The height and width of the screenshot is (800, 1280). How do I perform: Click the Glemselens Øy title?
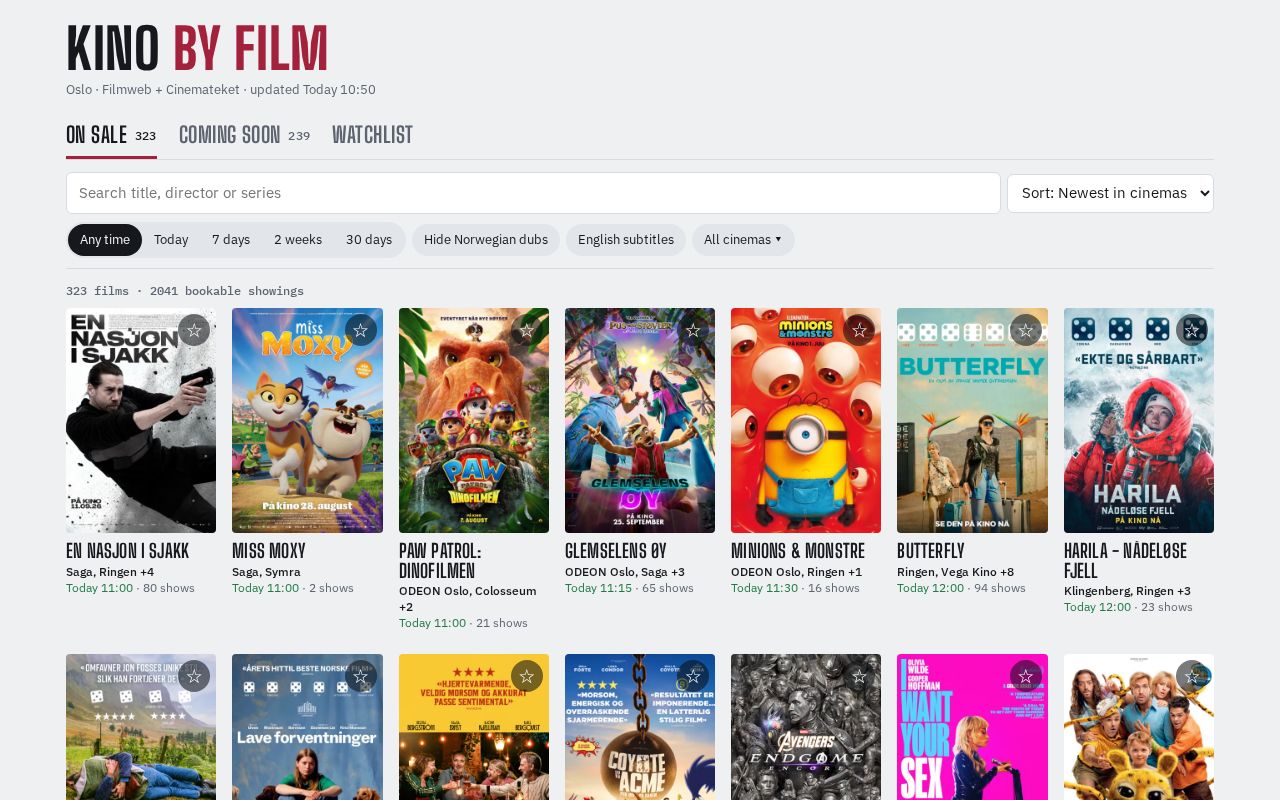click(x=616, y=551)
